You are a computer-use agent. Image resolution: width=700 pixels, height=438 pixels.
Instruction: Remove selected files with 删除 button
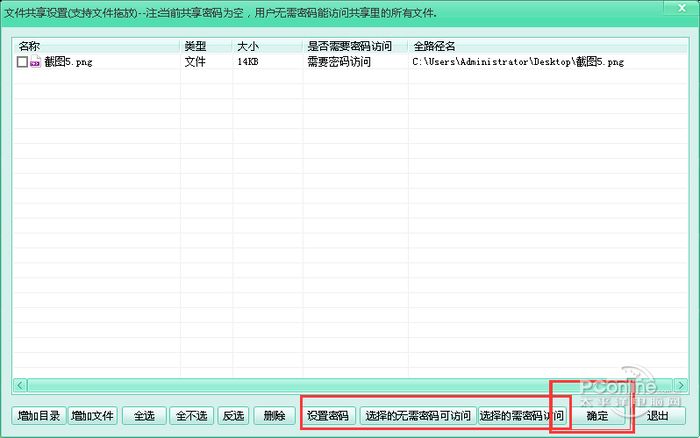(274, 416)
